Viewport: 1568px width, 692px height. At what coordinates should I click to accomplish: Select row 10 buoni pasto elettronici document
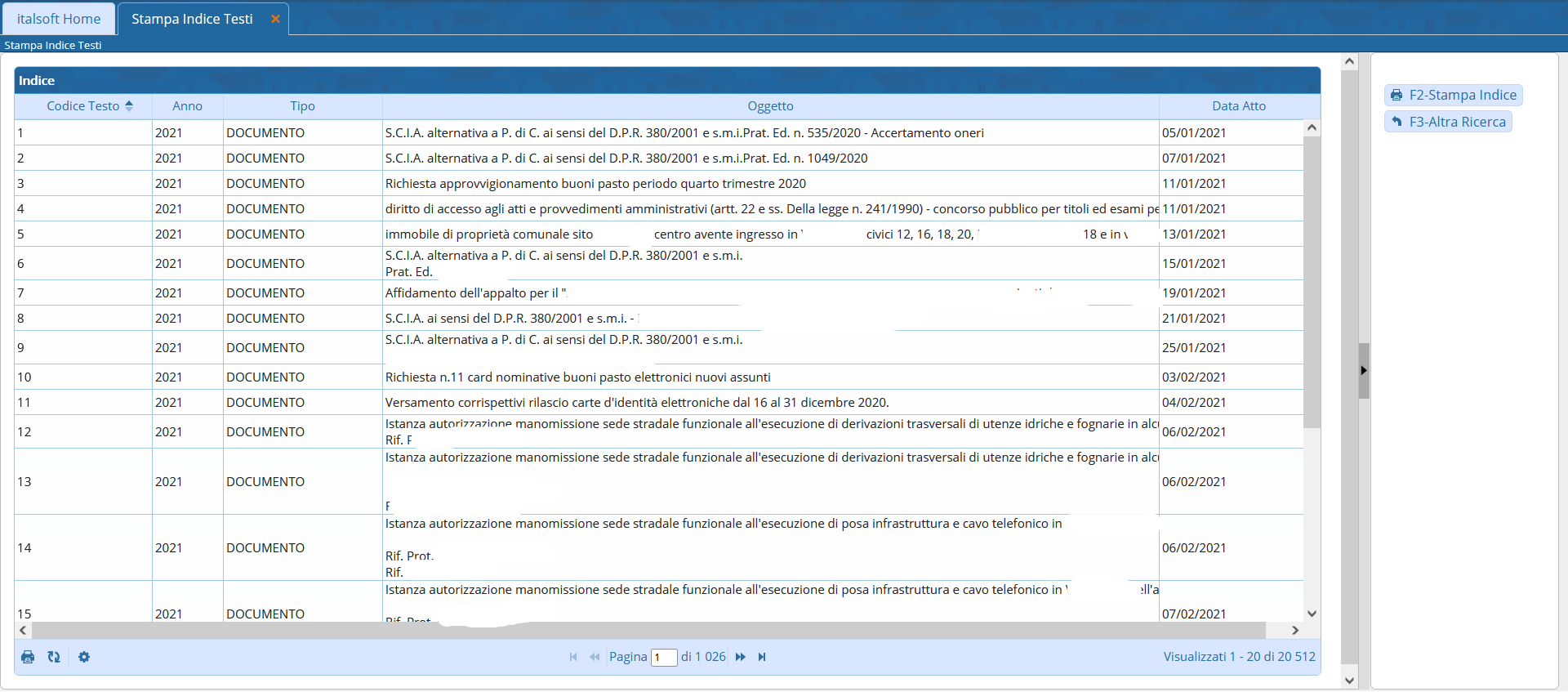point(577,377)
